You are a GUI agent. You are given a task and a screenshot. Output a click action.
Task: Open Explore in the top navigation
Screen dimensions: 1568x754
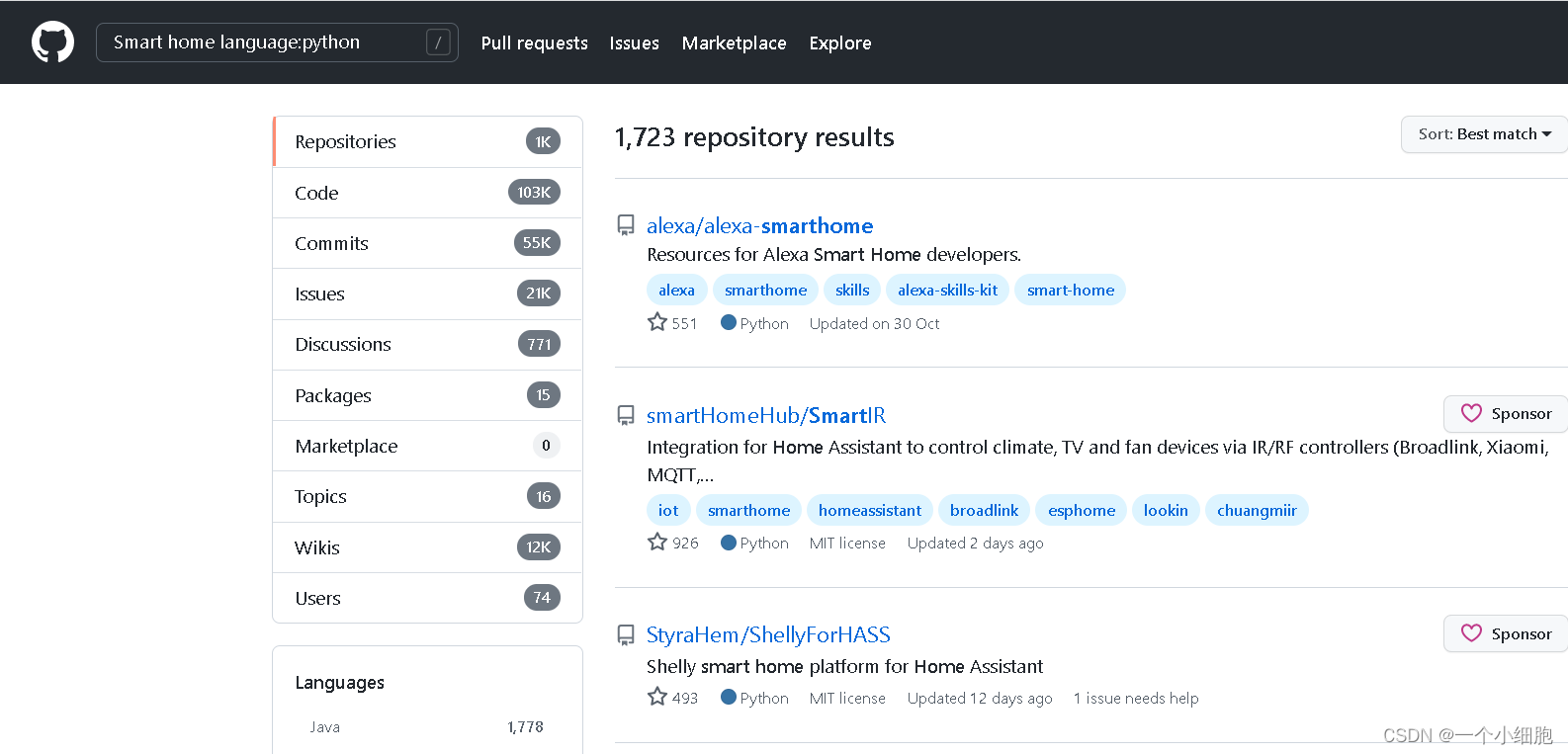click(840, 43)
